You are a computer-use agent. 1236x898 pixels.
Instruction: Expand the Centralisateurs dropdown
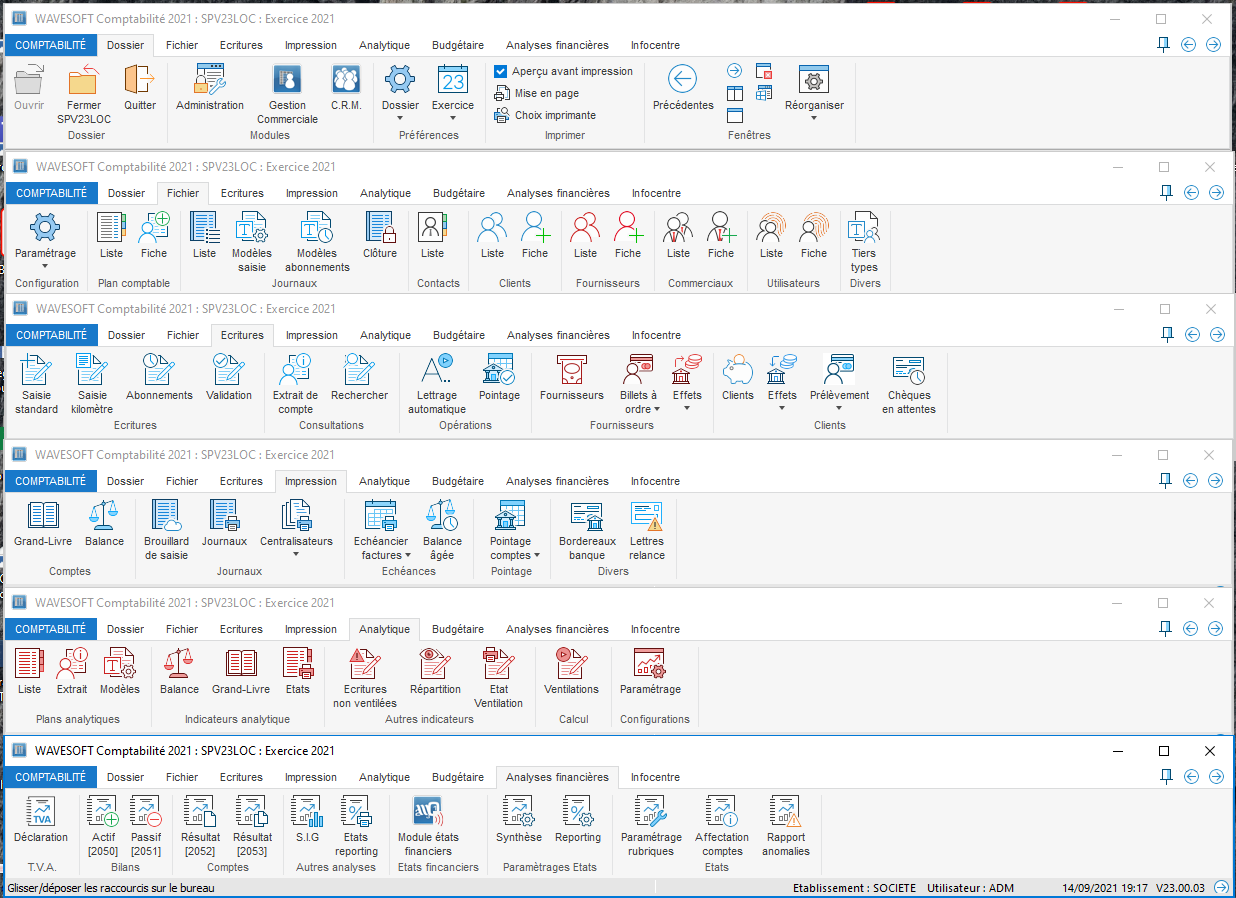(296, 554)
